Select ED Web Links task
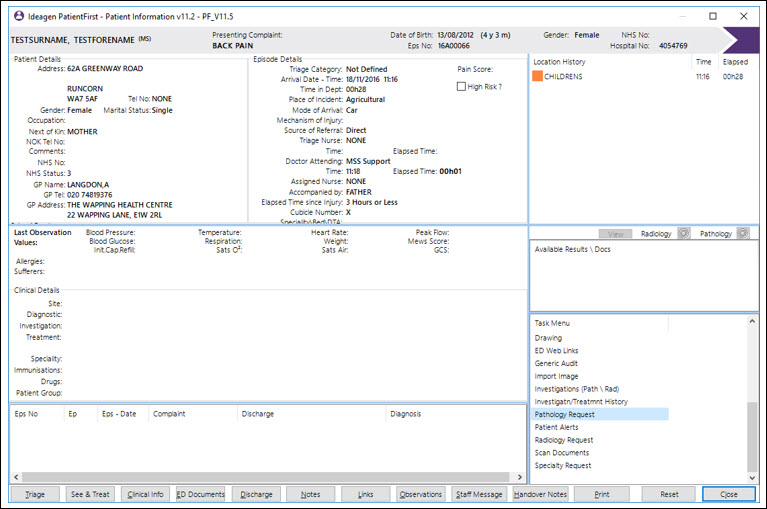 click(556, 351)
